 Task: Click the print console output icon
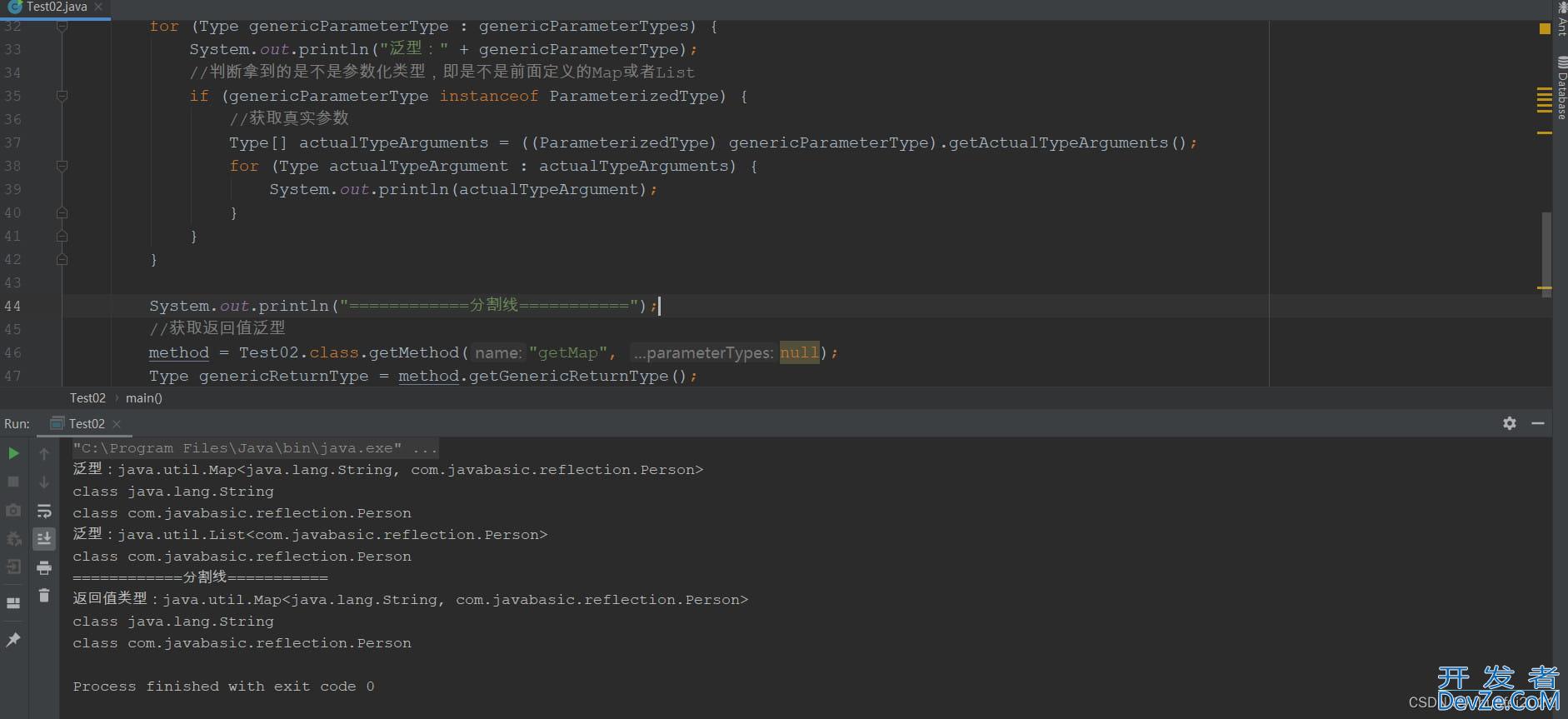coord(44,567)
